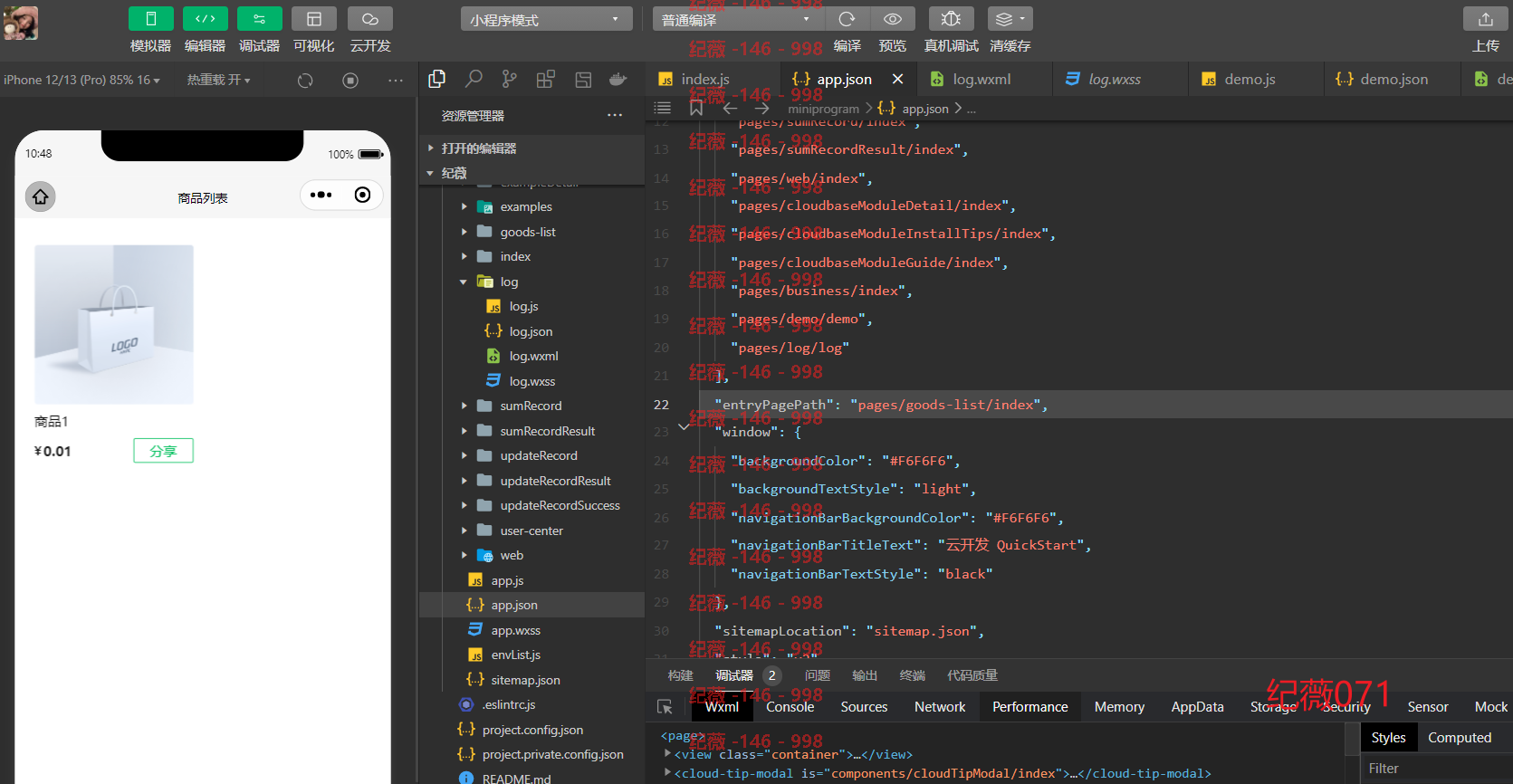The width and height of the screenshot is (1513, 784).
Task: Navigate back with the editor back arrow
Action: (730, 108)
